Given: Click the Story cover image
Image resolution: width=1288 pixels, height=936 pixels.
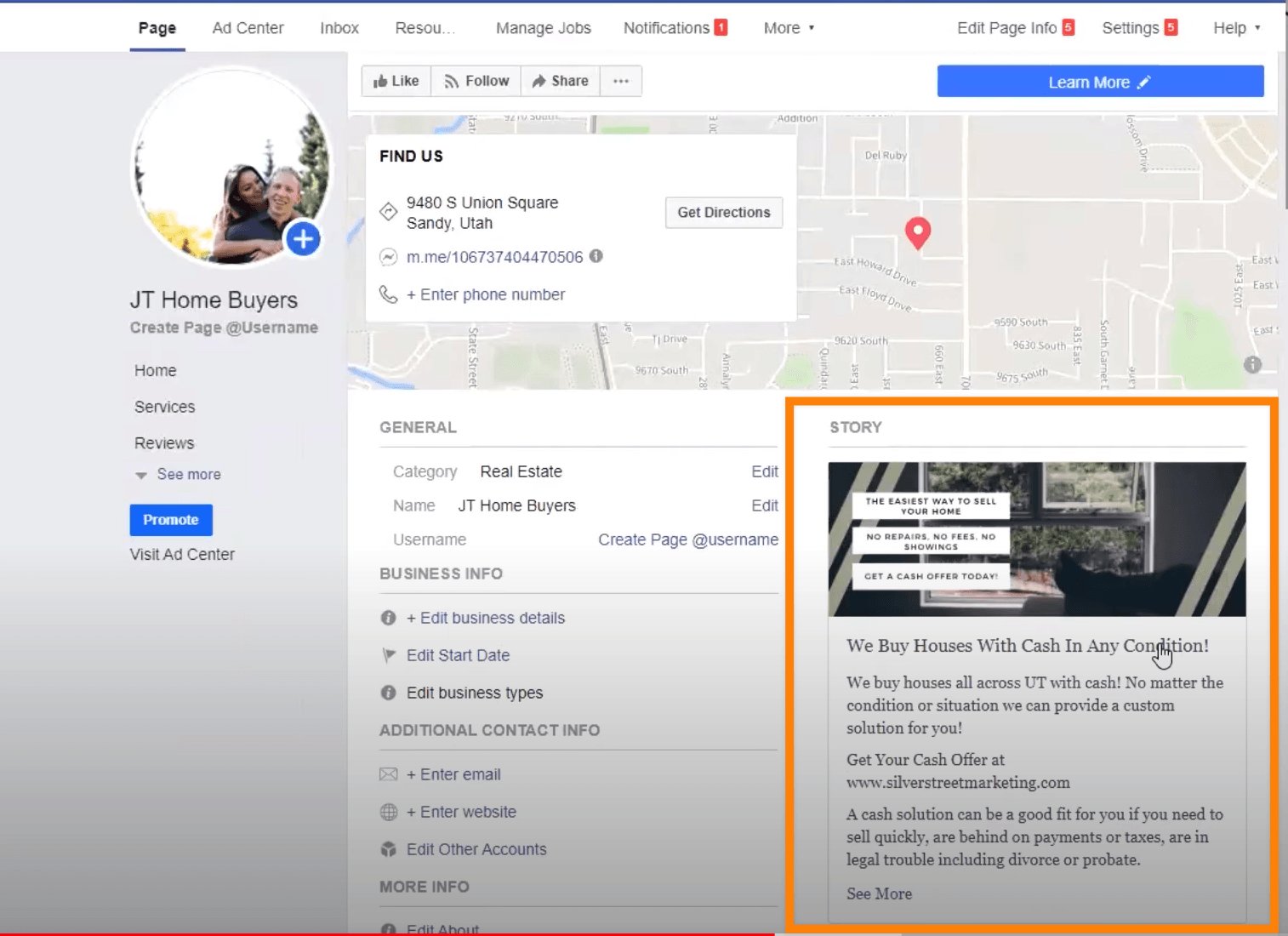Looking at the screenshot, I should 1037,539.
